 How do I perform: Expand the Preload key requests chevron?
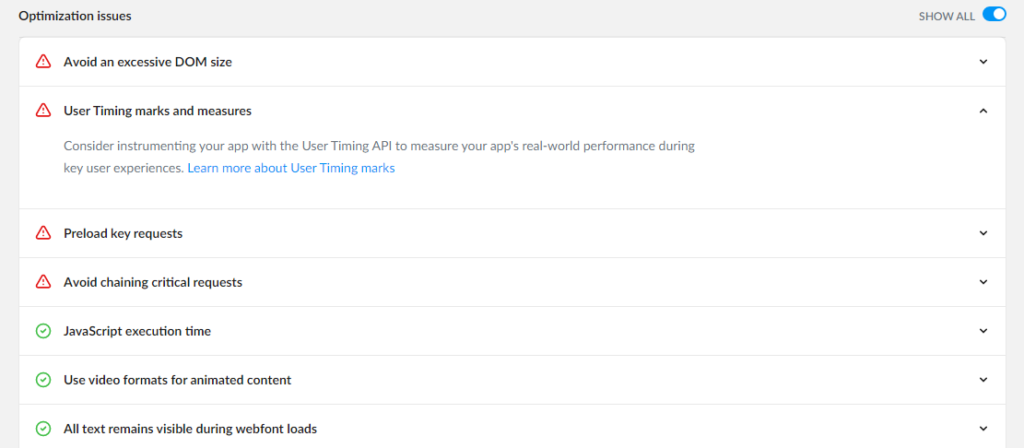tap(984, 233)
